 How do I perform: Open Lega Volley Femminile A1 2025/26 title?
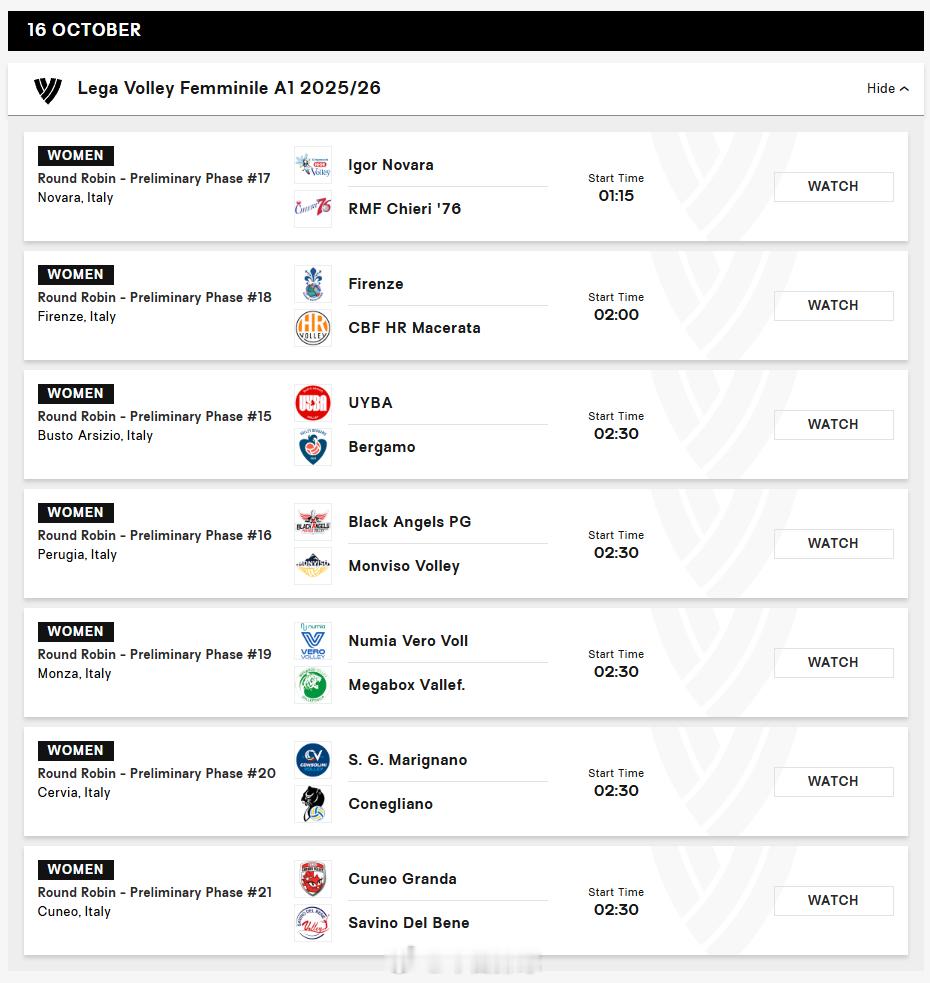coord(229,89)
